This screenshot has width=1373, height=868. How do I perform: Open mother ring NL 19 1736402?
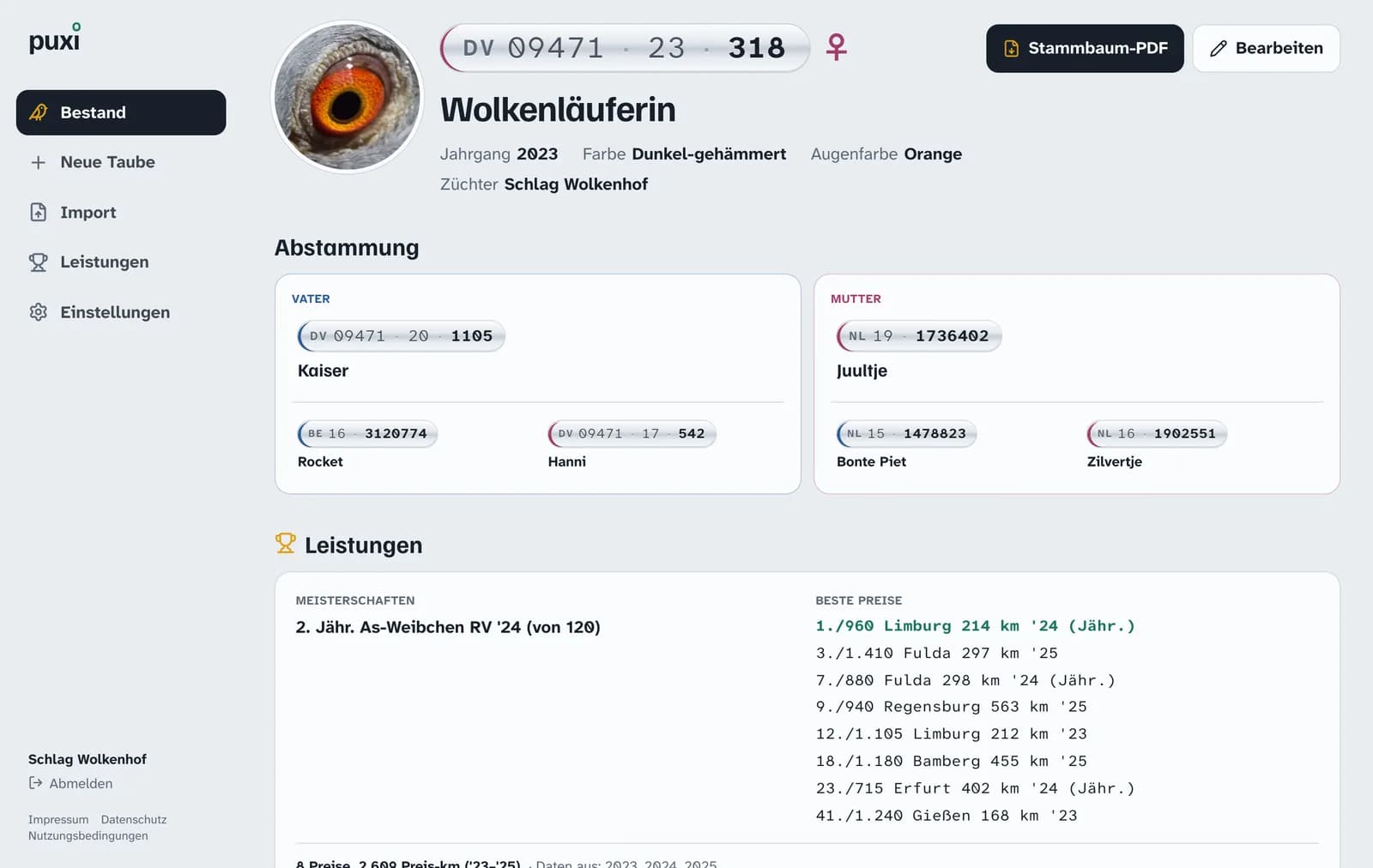point(918,336)
